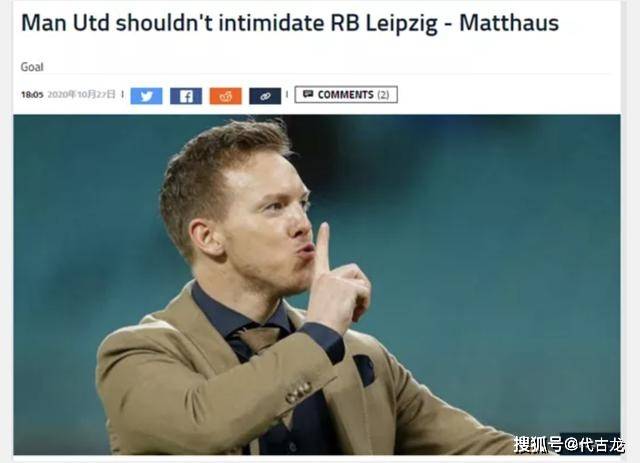Click the 2020年10月27日 publish date
The height and width of the screenshot is (463, 640).
82,95
